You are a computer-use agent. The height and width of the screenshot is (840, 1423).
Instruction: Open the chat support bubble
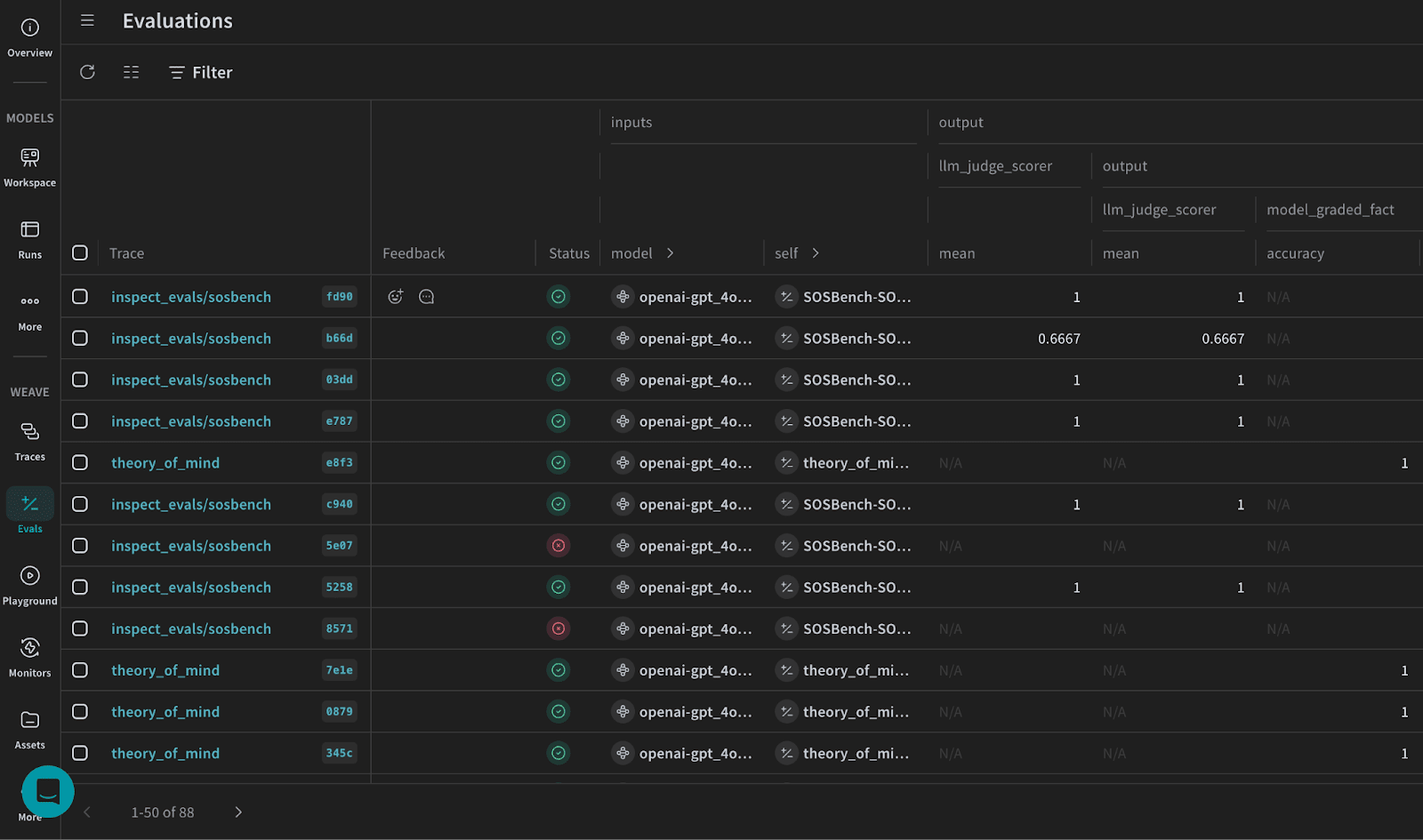tap(48, 791)
